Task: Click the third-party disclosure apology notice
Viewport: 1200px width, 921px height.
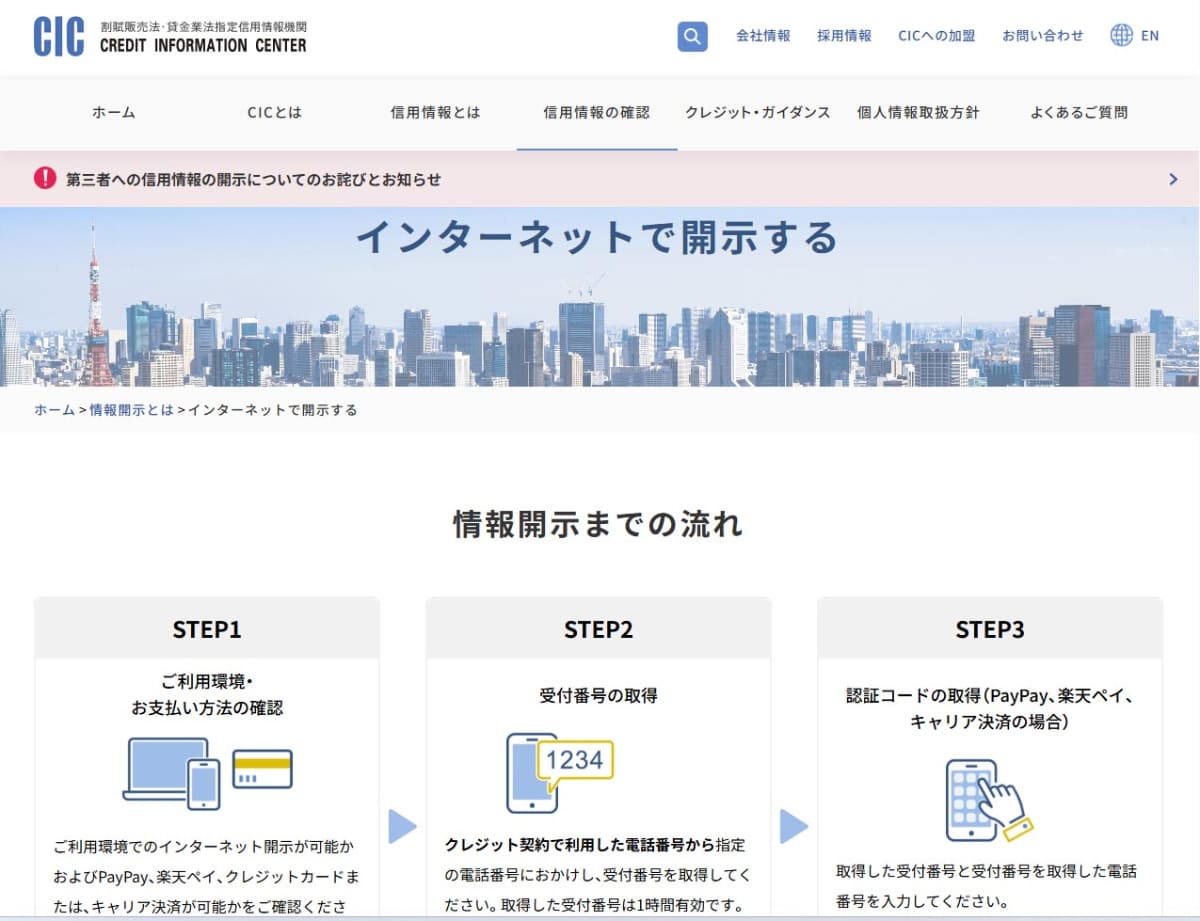Action: tap(256, 179)
